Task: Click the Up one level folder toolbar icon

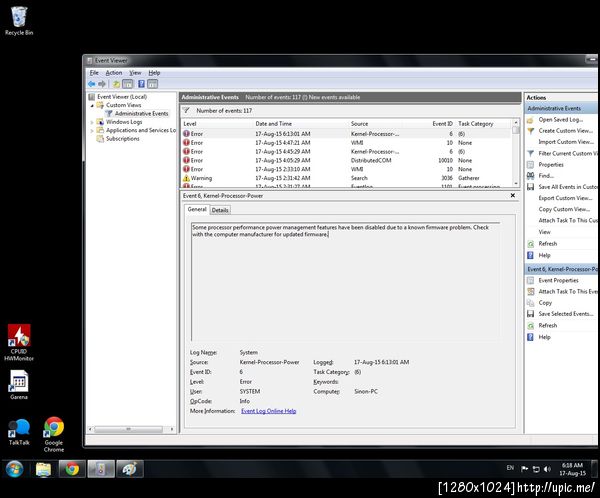Action: tap(116, 84)
